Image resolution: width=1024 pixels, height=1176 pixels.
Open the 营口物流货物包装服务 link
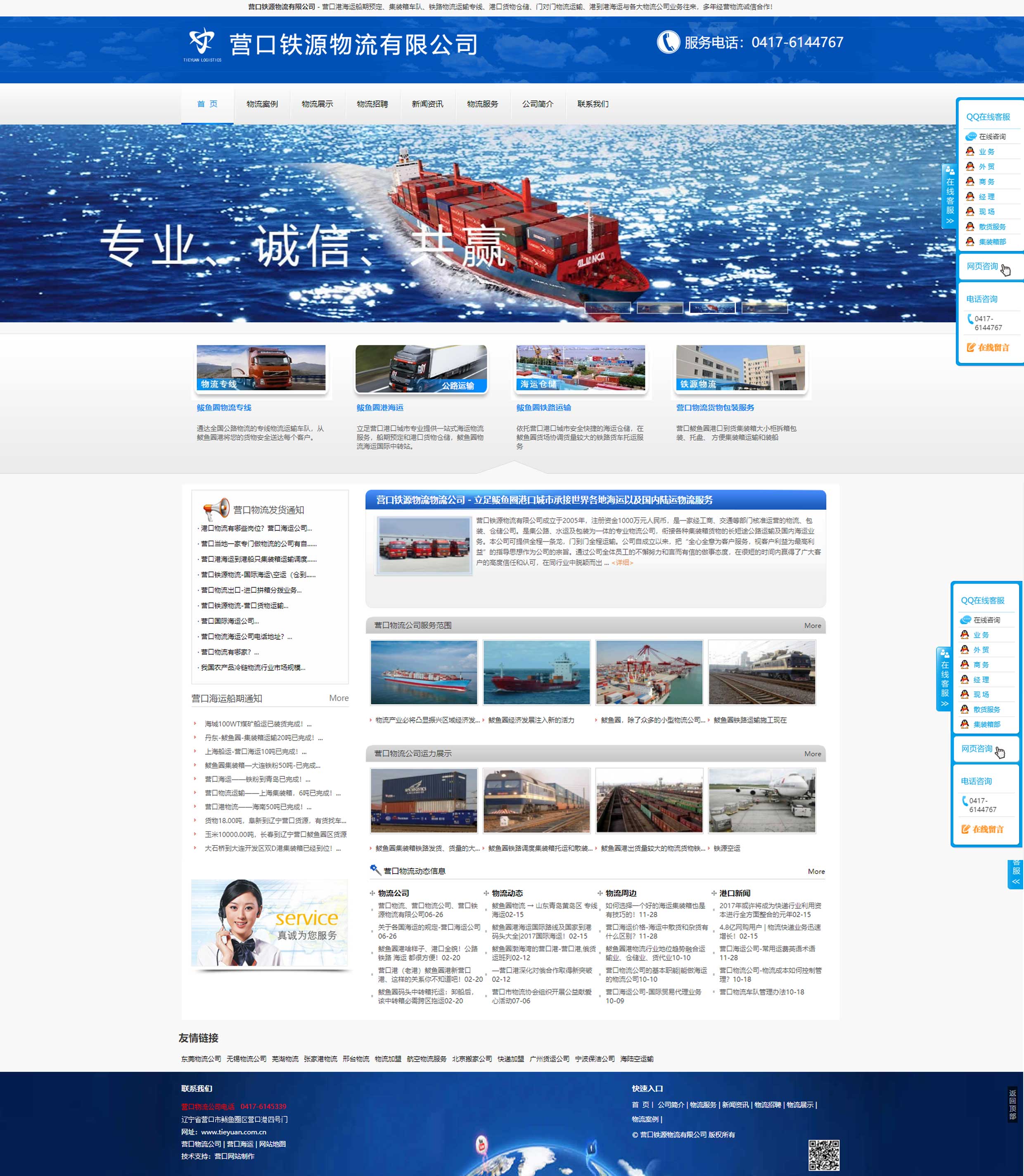(x=715, y=408)
